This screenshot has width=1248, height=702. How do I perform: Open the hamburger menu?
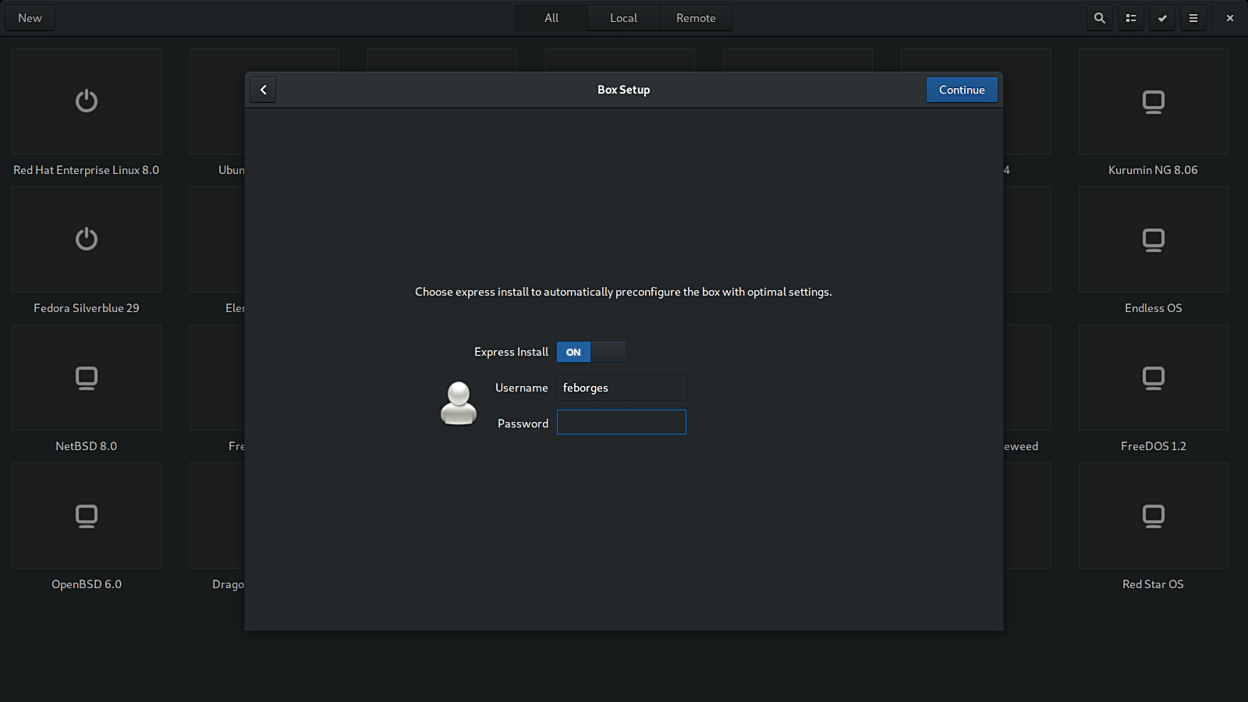[1193, 18]
